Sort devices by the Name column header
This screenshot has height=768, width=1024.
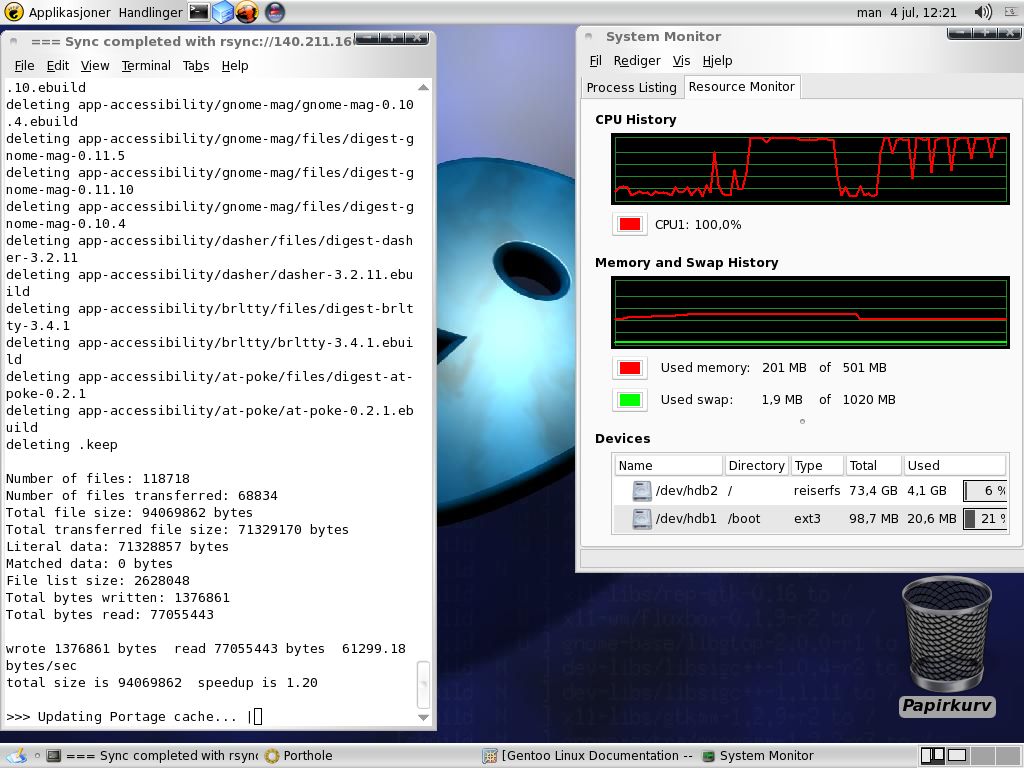pos(669,466)
